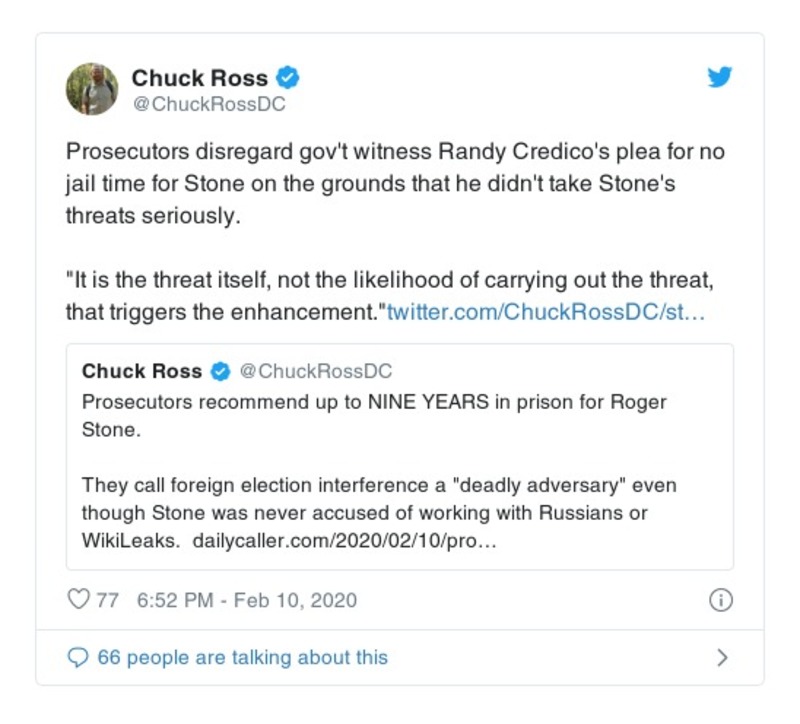Open the Chuck Ross display name link
Viewport: 800px width, 724px height.
tap(201, 77)
